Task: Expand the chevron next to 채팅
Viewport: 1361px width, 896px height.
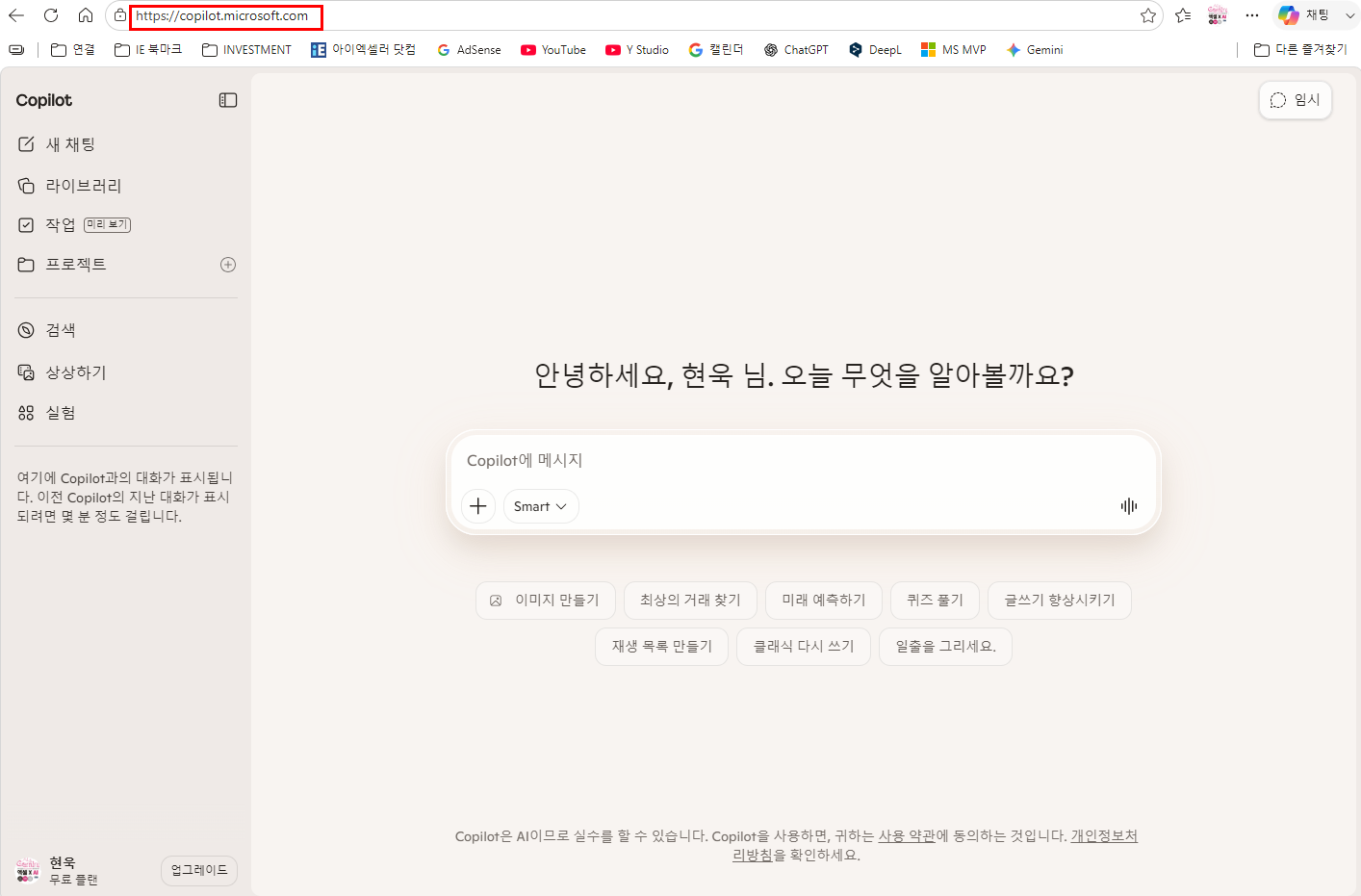Action: [1349, 15]
